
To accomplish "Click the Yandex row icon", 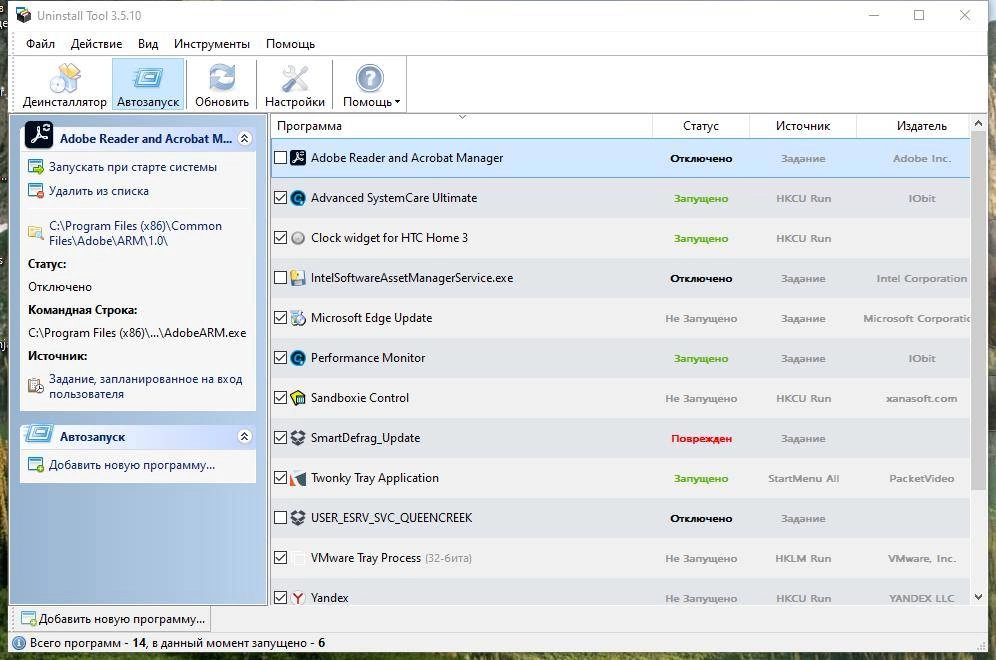I will click(298, 598).
